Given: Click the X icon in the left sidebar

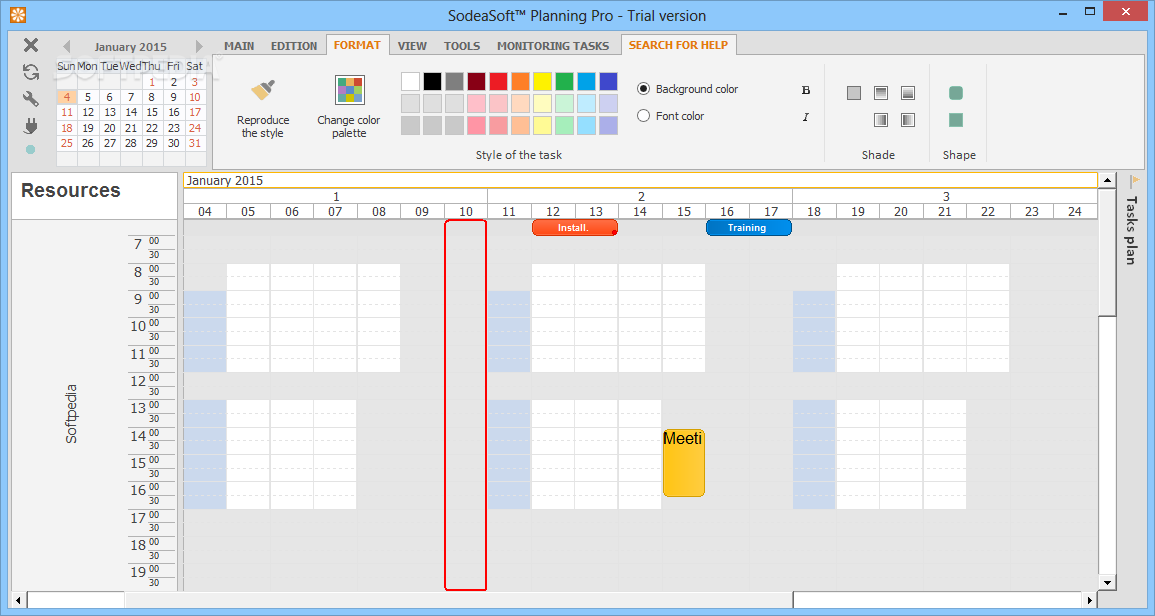Looking at the screenshot, I should coord(31,45).
